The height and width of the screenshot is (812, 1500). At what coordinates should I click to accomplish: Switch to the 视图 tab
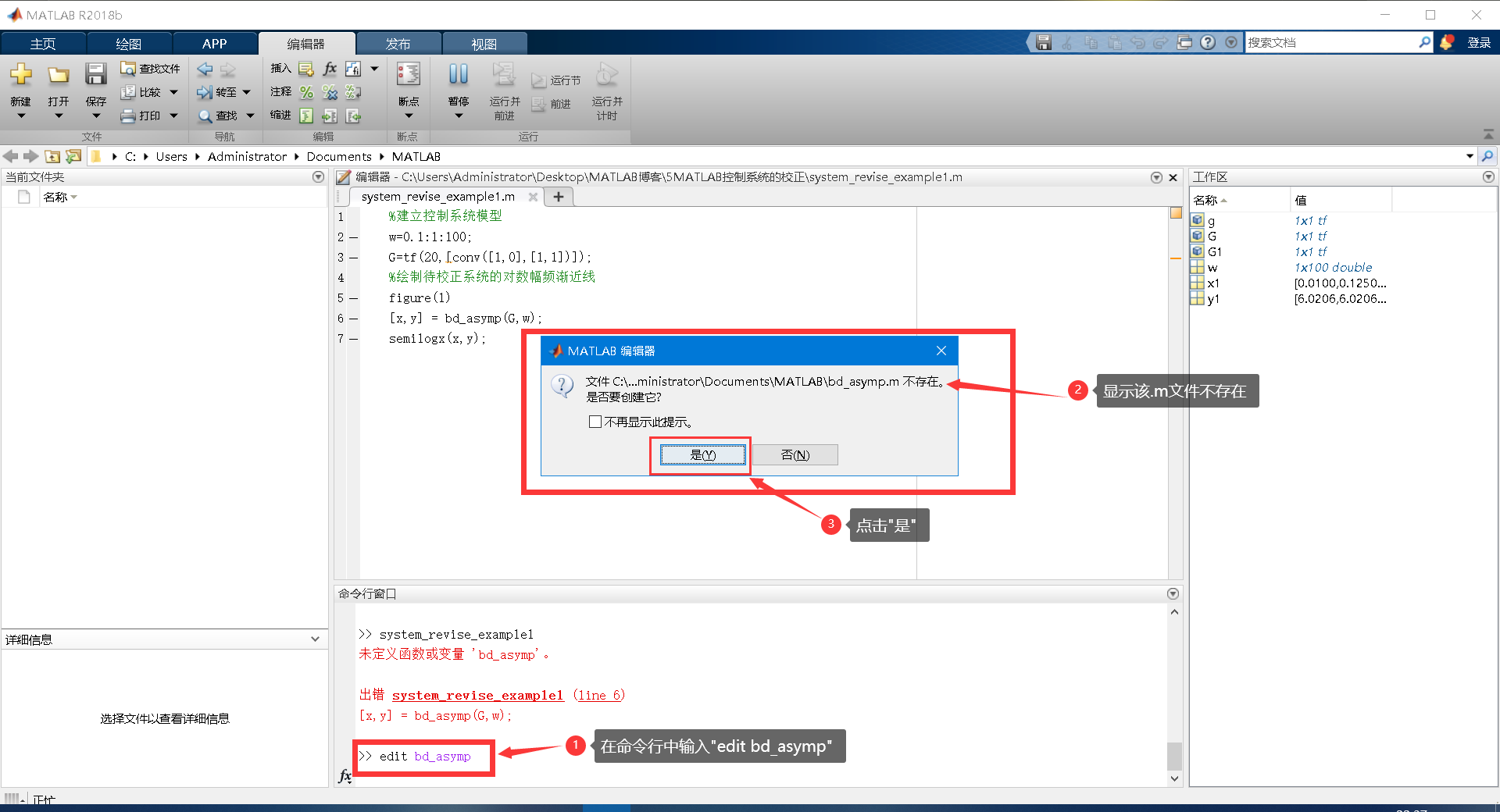[484, 44]
